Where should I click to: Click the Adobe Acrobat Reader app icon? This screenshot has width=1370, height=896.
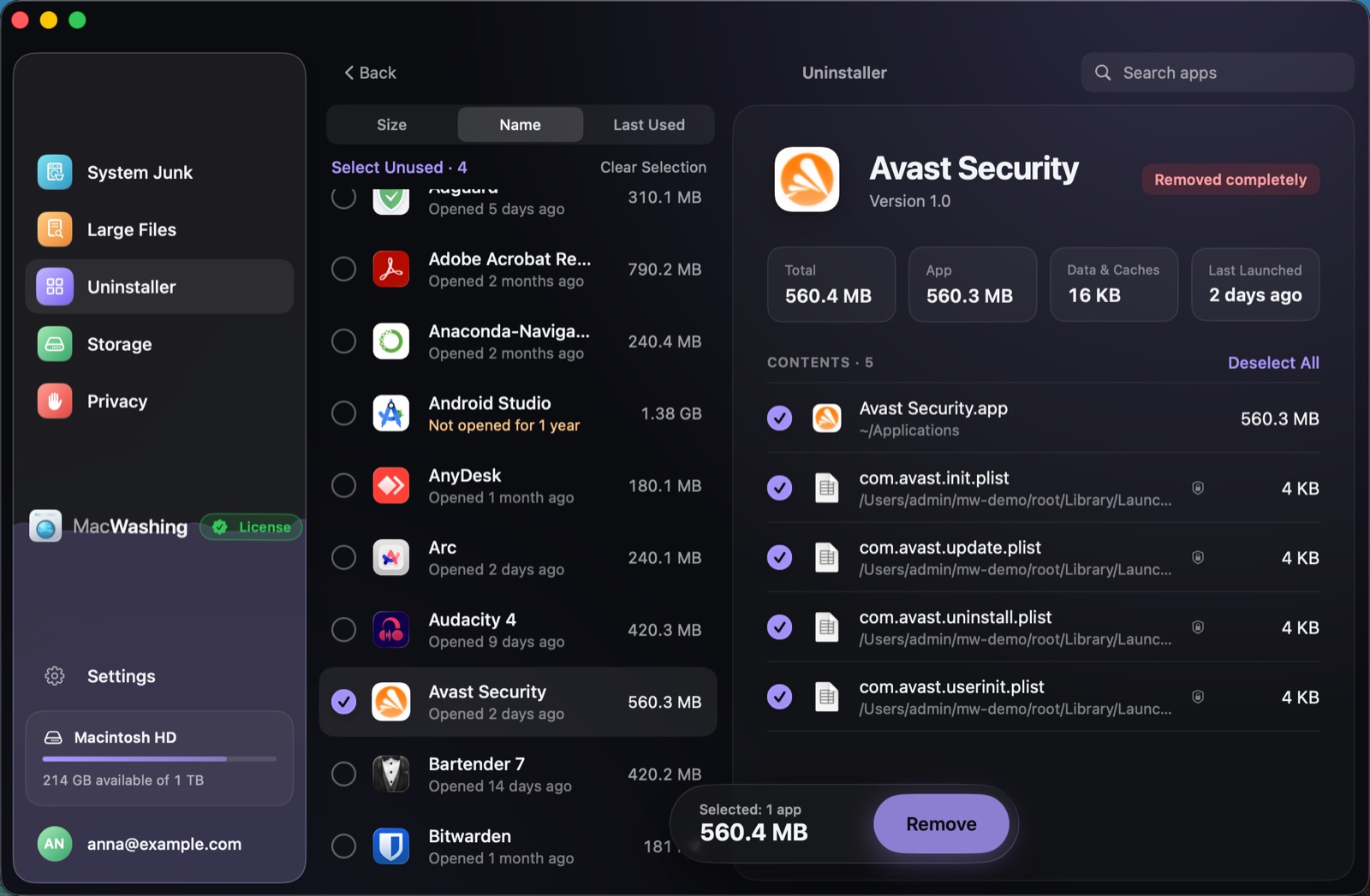[x=391, y=269]
